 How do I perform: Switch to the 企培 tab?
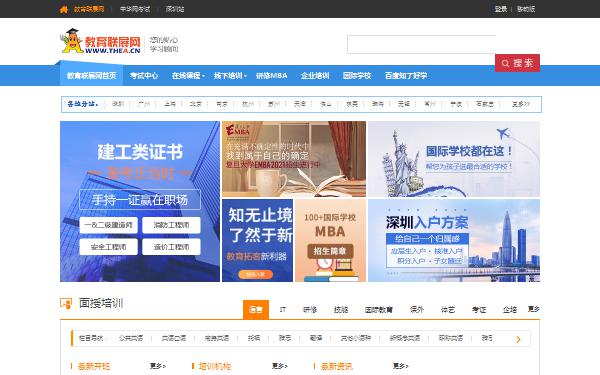(510, 310)
